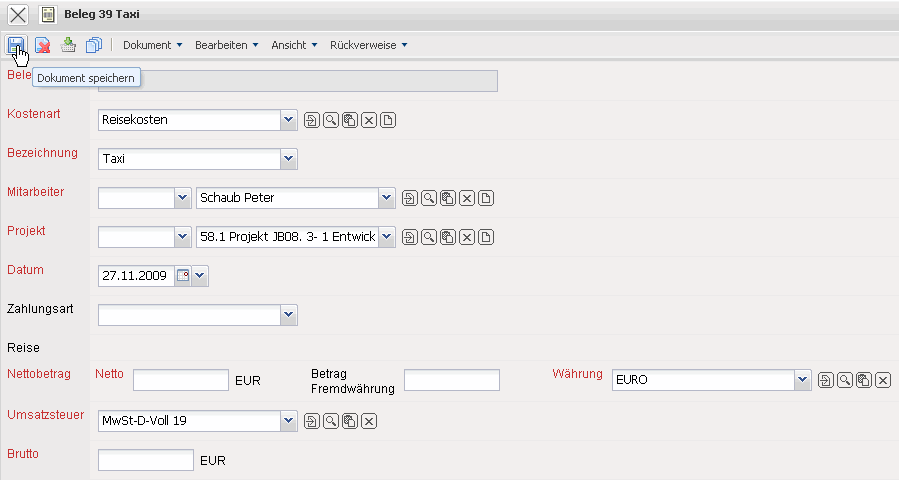Click the Brutto amount input field

click(146, 461)
